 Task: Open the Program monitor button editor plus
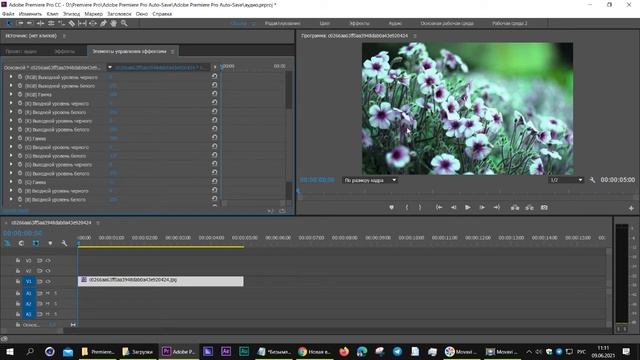coord(631,208)
